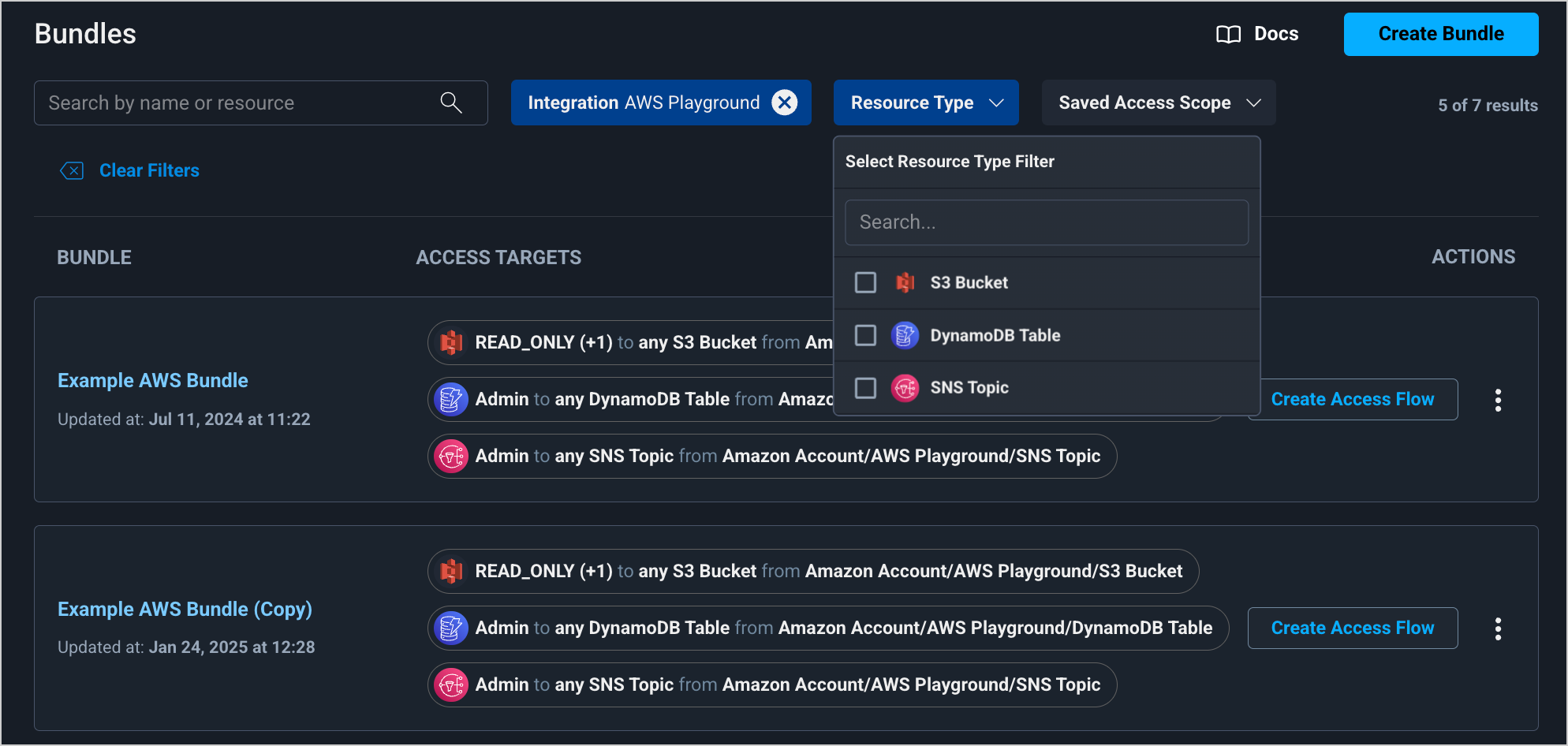
Task: Click DynamoDB icon in Copy bundle row
Action: [x=452, y=629]
